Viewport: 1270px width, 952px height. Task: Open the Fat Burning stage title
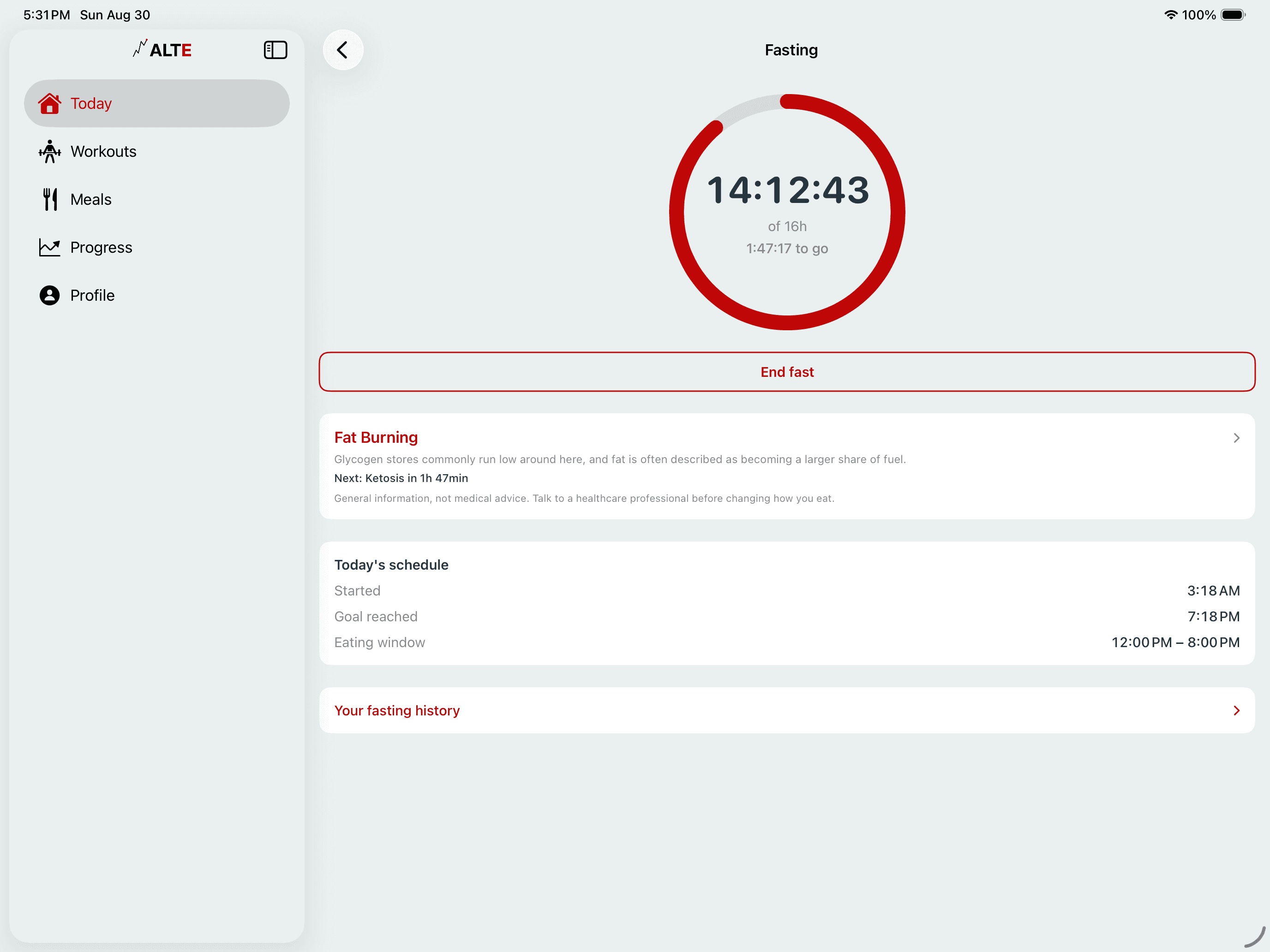pyautogui.click(x=376, y=437)
